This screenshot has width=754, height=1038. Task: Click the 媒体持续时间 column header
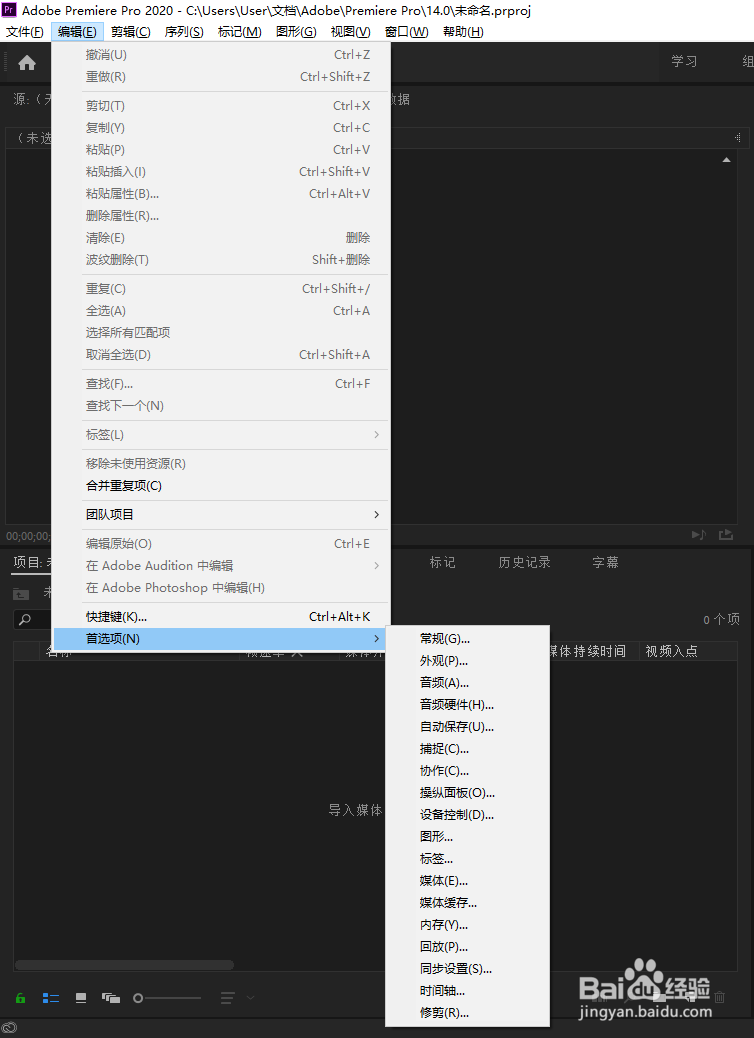(589, 651)
